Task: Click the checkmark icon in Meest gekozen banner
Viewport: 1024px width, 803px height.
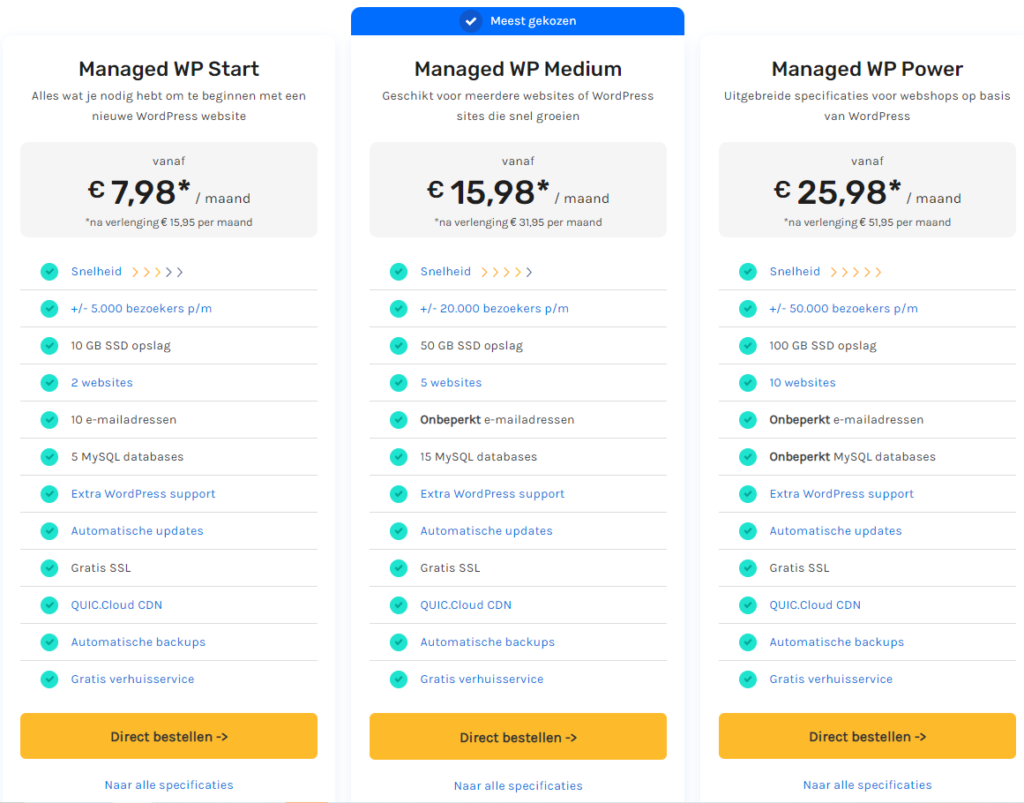Action: click(470, 21)
